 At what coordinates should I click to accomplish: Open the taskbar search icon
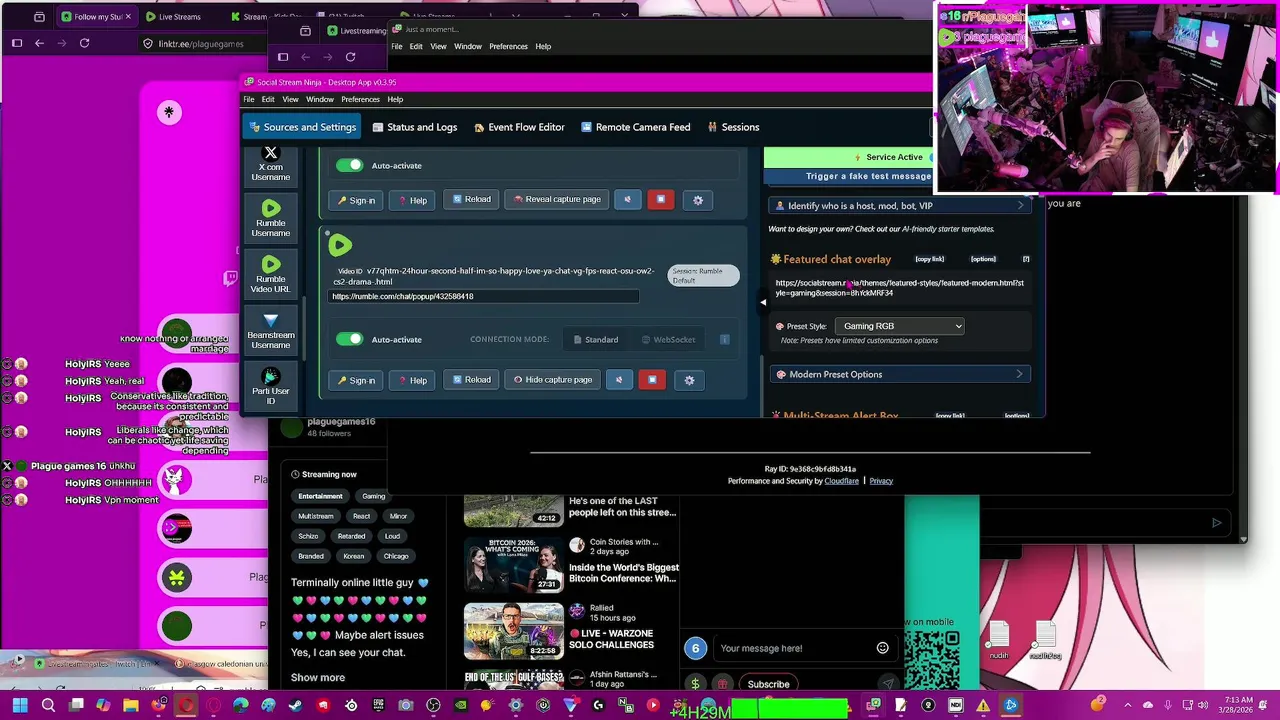click(48, 706)
